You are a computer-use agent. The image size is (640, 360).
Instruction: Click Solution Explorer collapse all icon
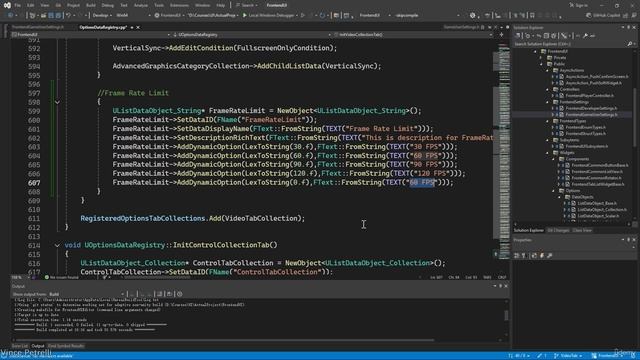click(x=547, y=36)
